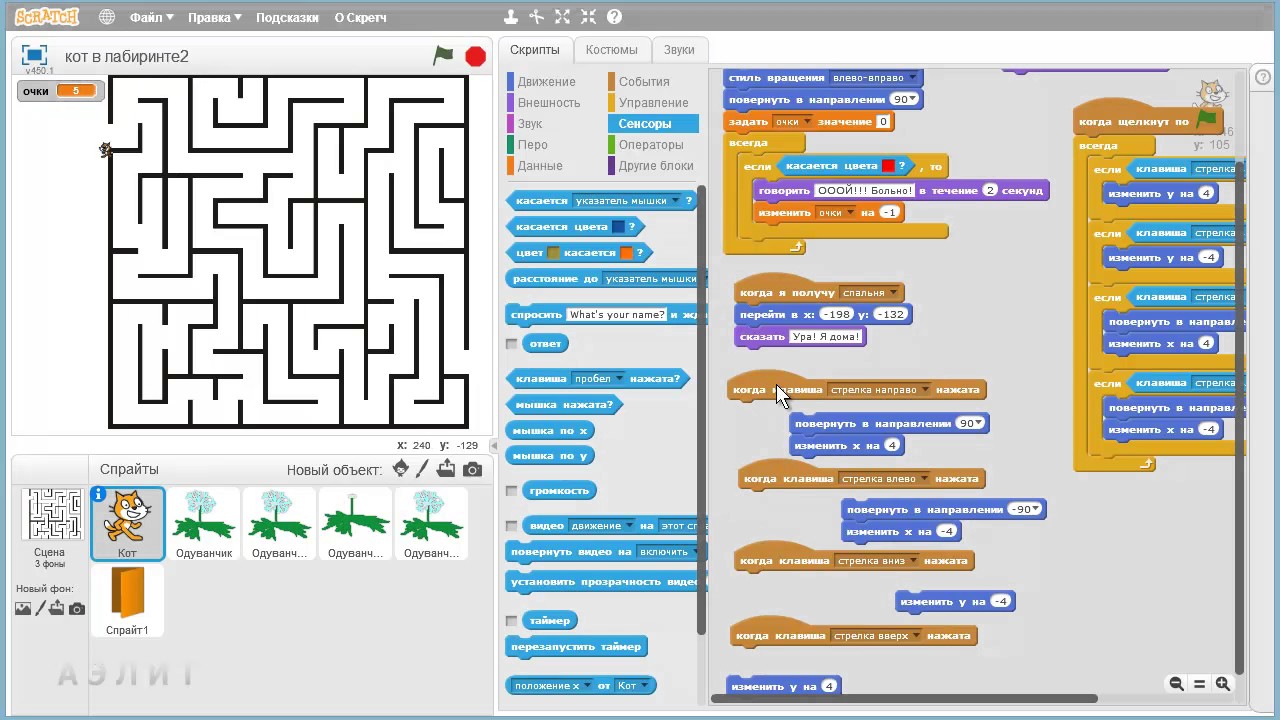Click the очки score monitor on stage

click(x=60, y=91)
